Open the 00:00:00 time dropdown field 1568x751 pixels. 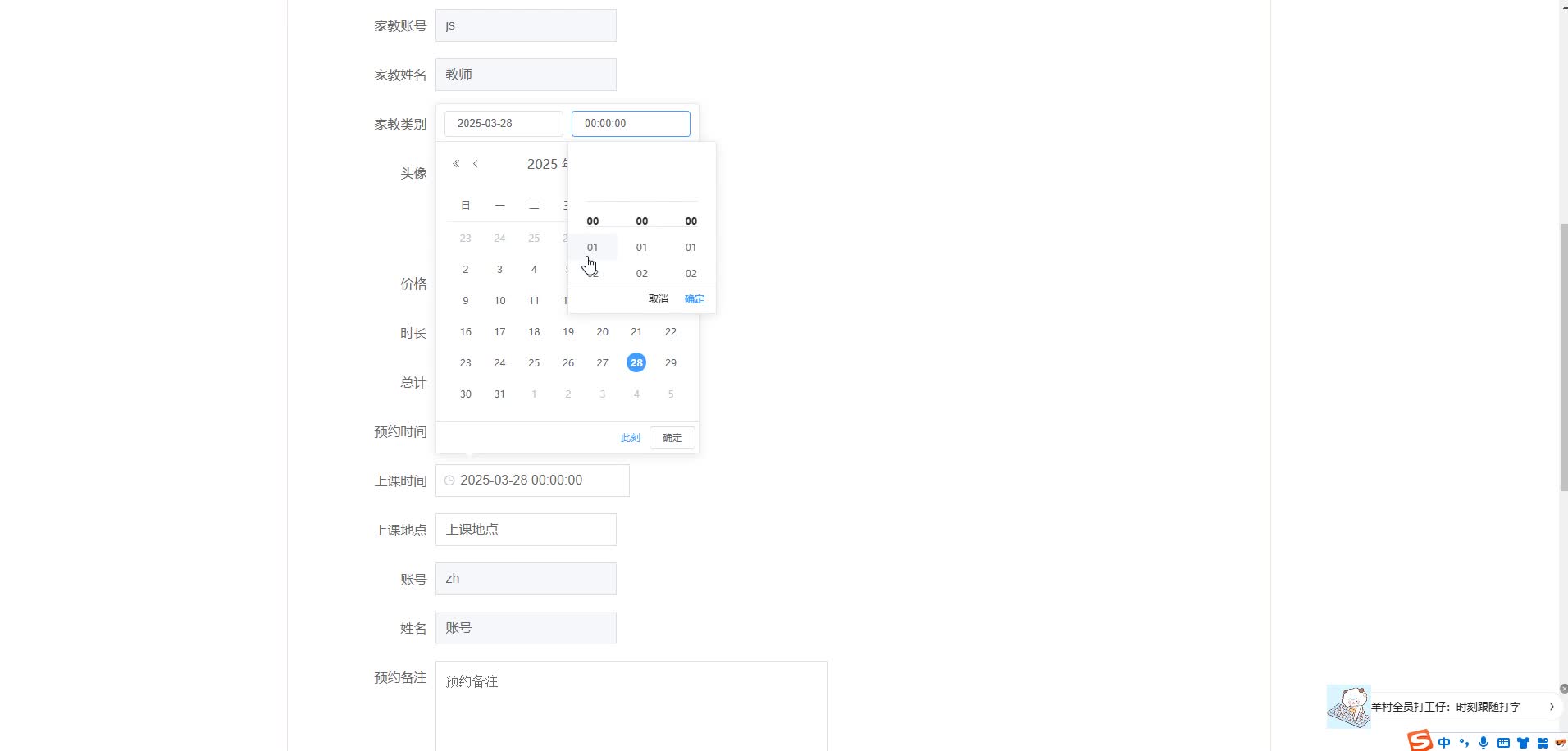630,123
